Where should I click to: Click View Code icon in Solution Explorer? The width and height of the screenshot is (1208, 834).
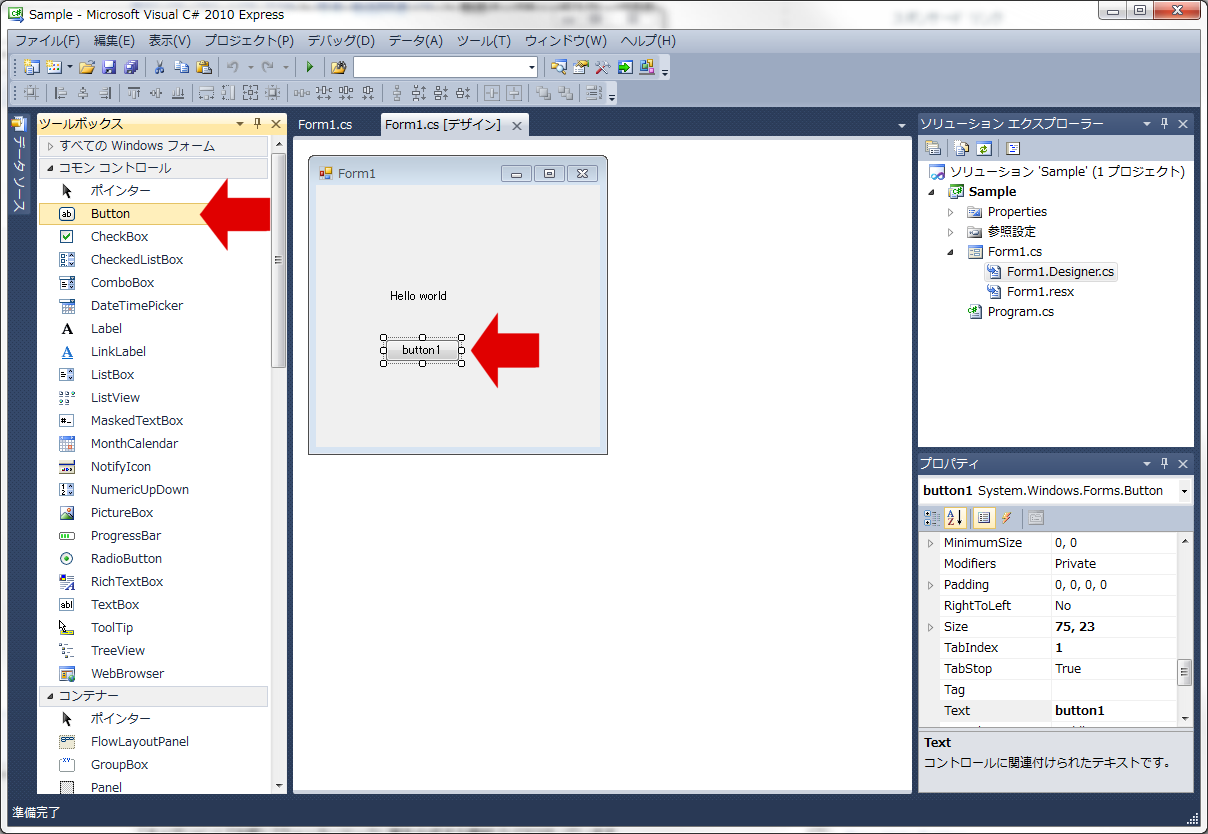[1013, 148]
